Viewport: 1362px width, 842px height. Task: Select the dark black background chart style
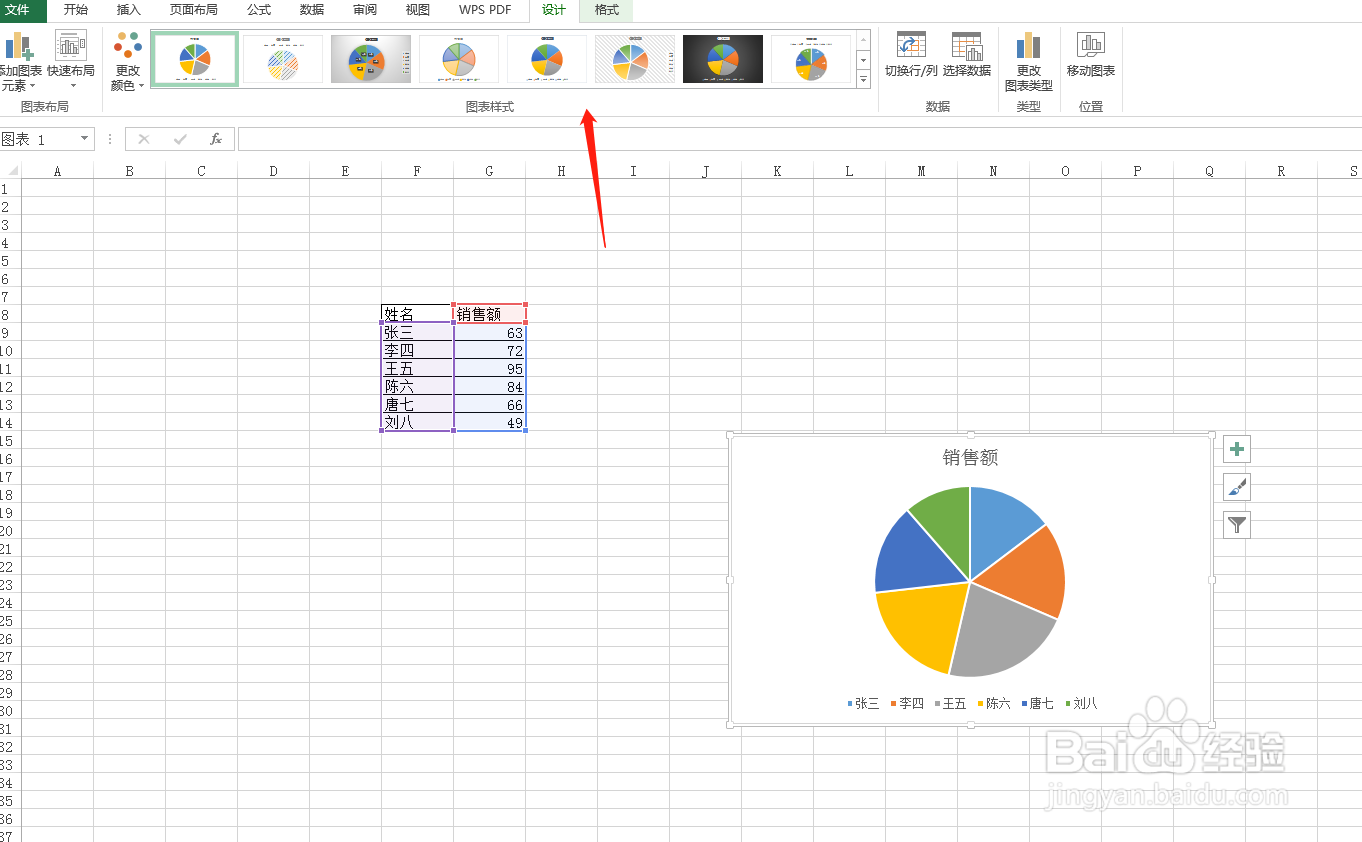click(x=723, y=59)
